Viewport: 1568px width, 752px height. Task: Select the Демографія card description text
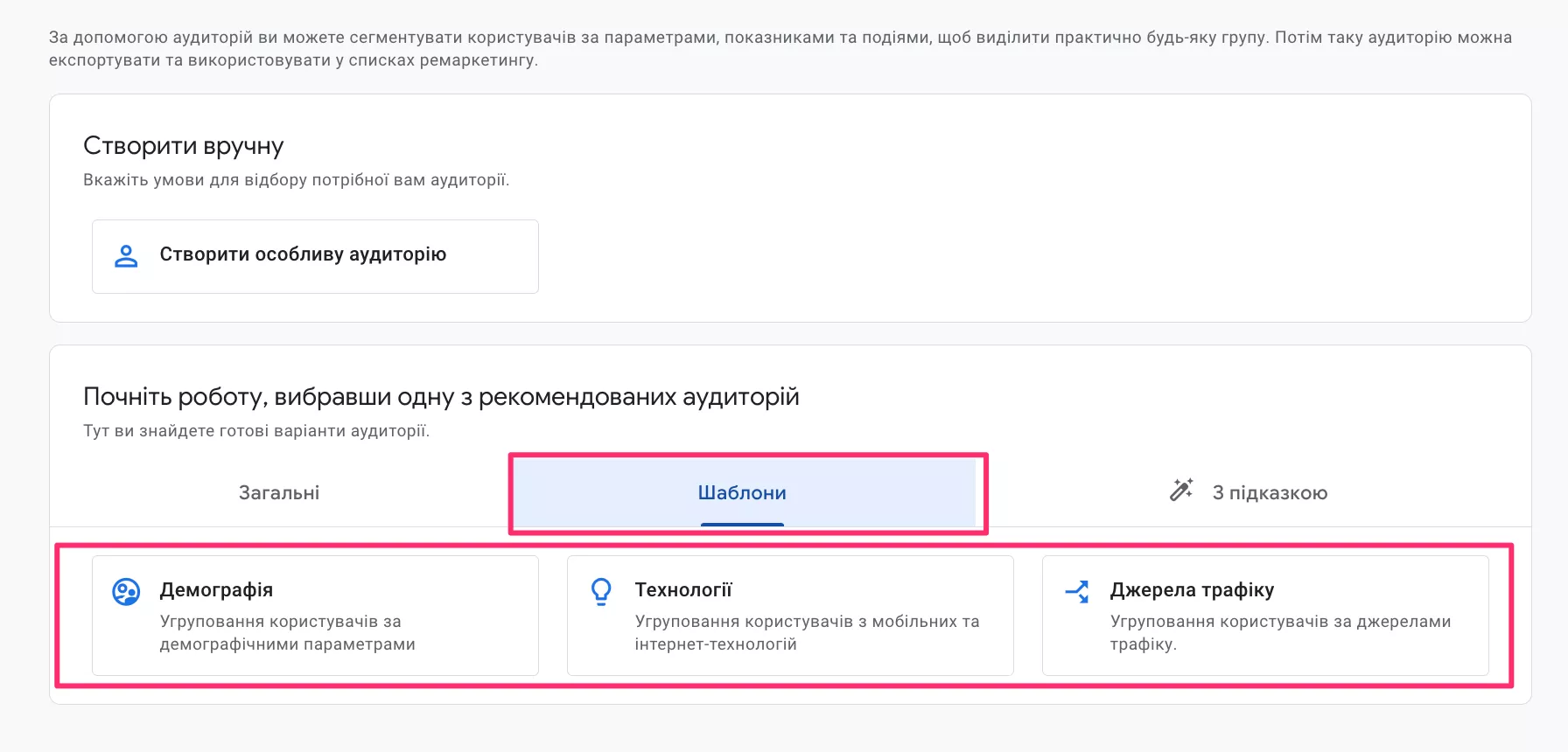pyautogui.click(x=289, y=633)
